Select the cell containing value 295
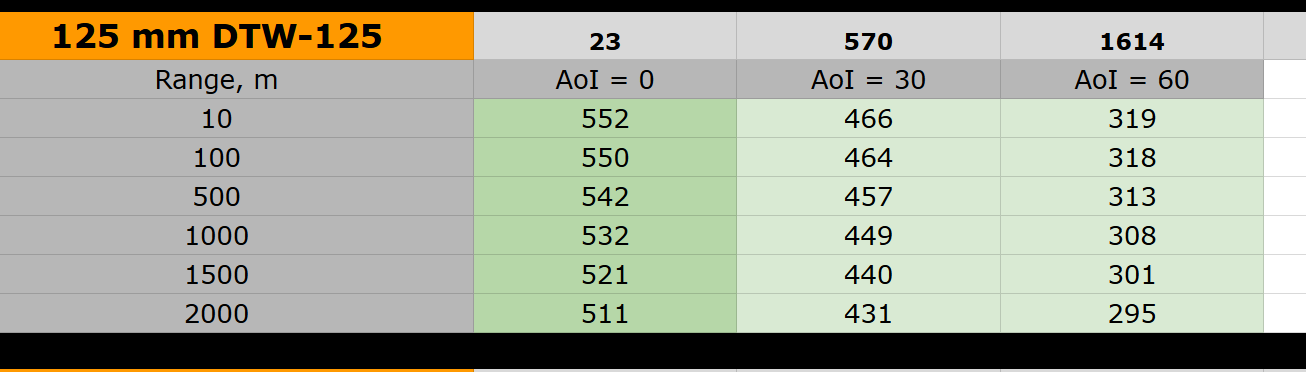Viewport: 1306px width, 372px height. [x=1132, y=314]
